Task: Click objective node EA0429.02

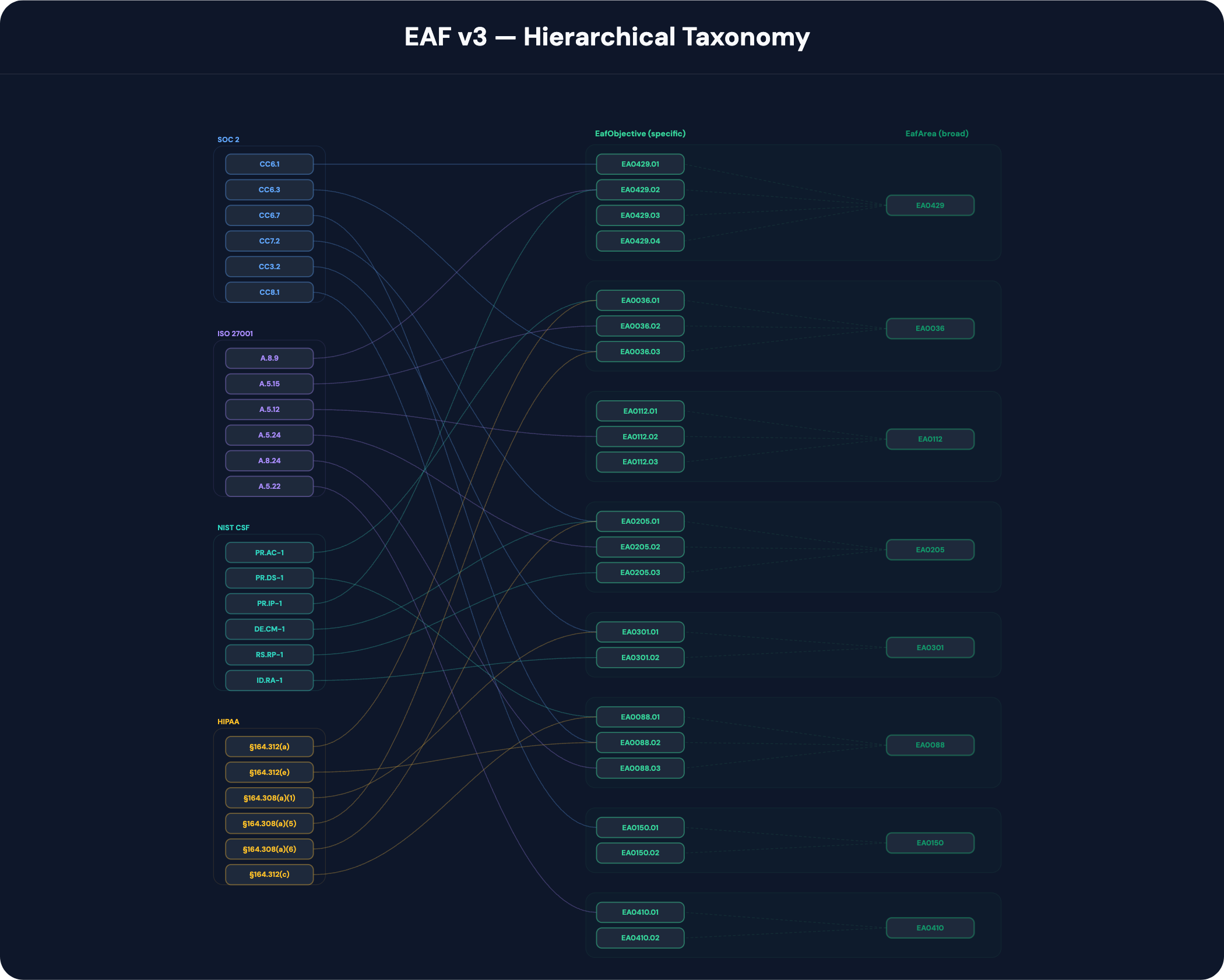Action: (x=640, y=190)
